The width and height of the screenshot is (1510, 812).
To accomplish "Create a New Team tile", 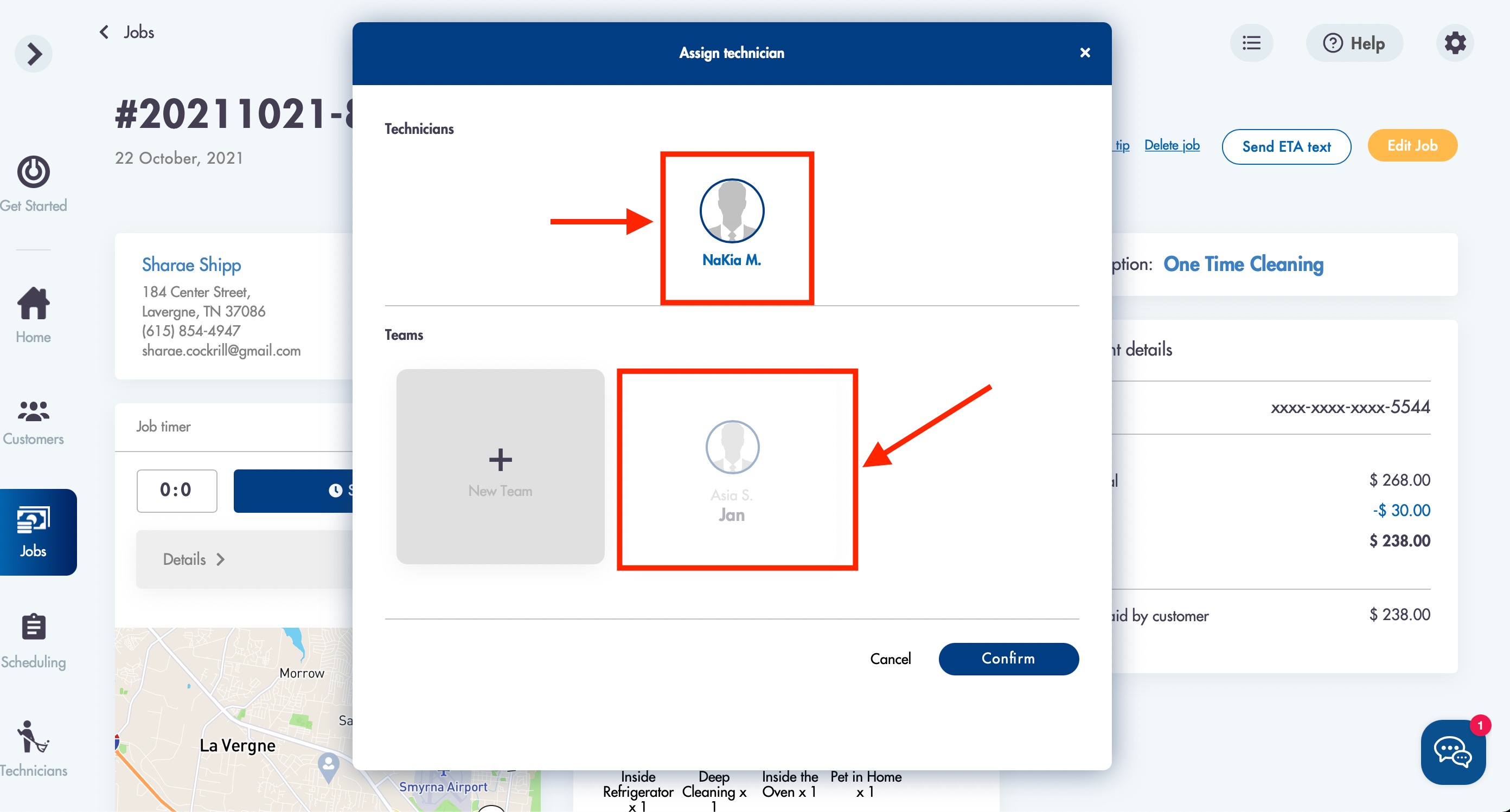I will (x=500, y=466).
